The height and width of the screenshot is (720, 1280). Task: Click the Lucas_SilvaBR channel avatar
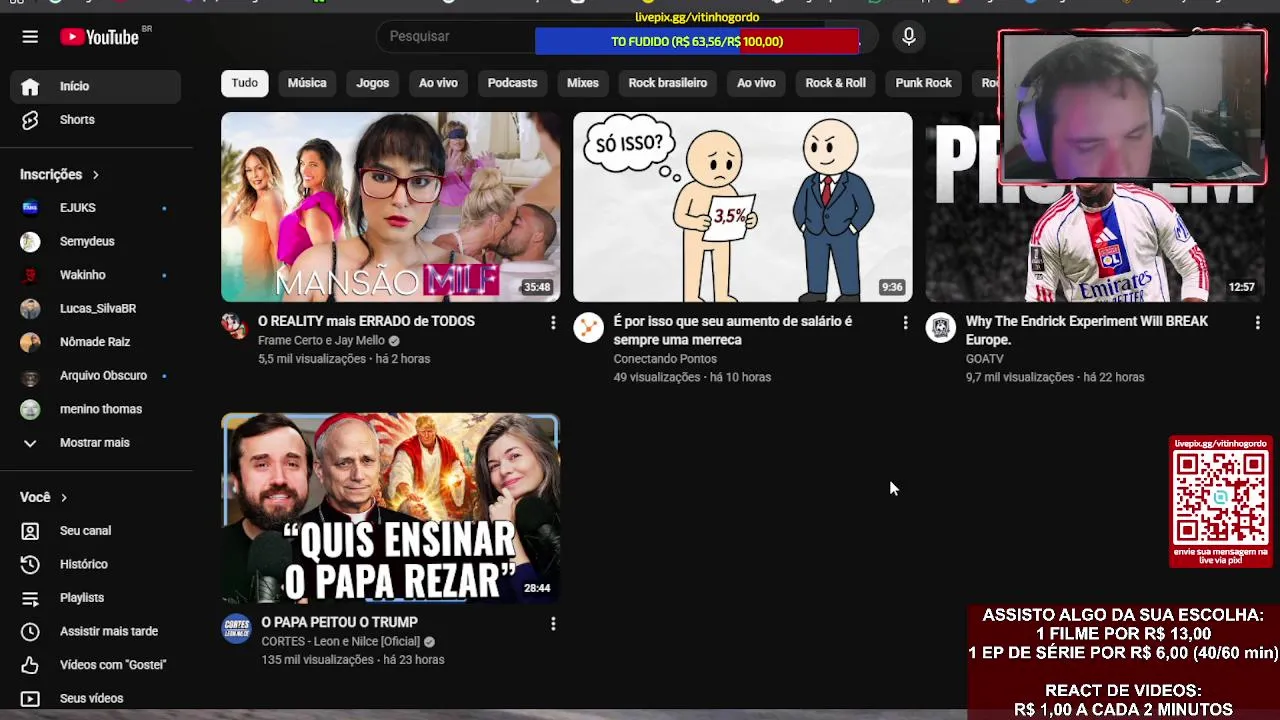tap(30, 309)
